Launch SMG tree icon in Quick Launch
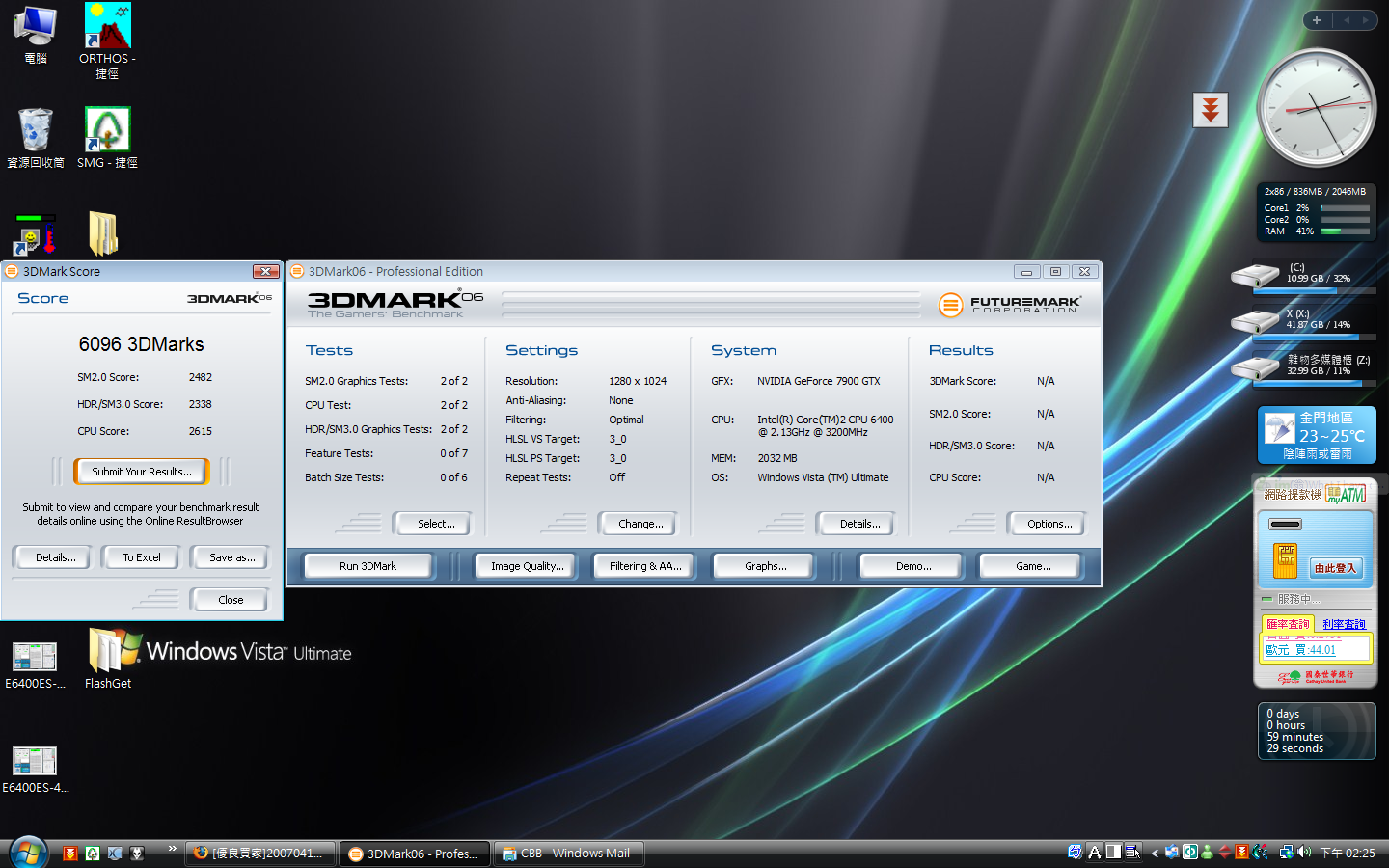 [93, 853]
